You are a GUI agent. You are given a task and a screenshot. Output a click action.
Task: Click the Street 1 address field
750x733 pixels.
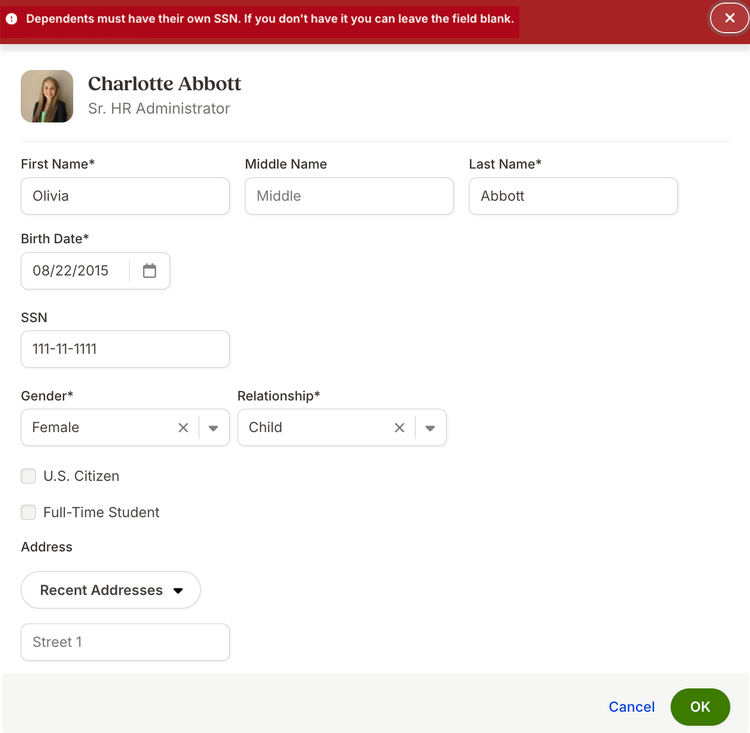pos(125,642)
